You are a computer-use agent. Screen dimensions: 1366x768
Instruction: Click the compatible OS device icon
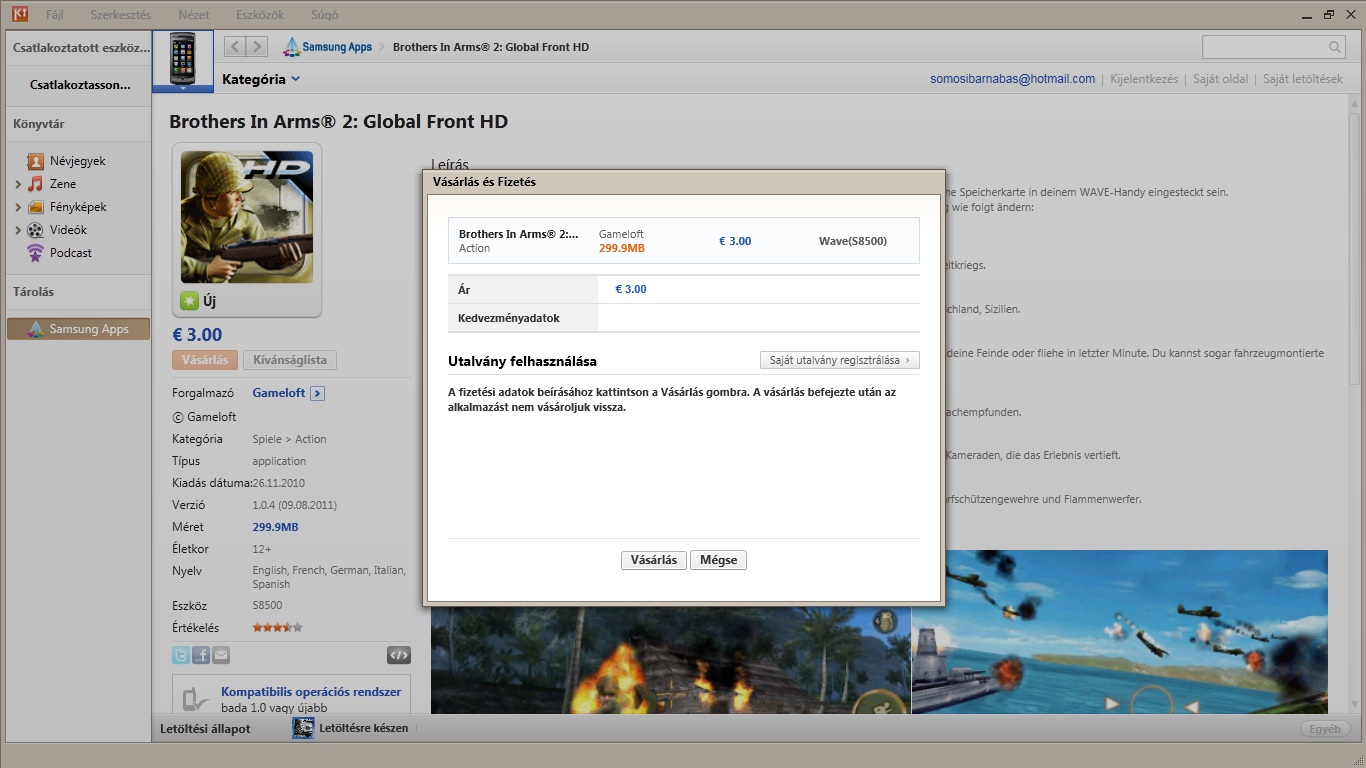coord(197,699)
